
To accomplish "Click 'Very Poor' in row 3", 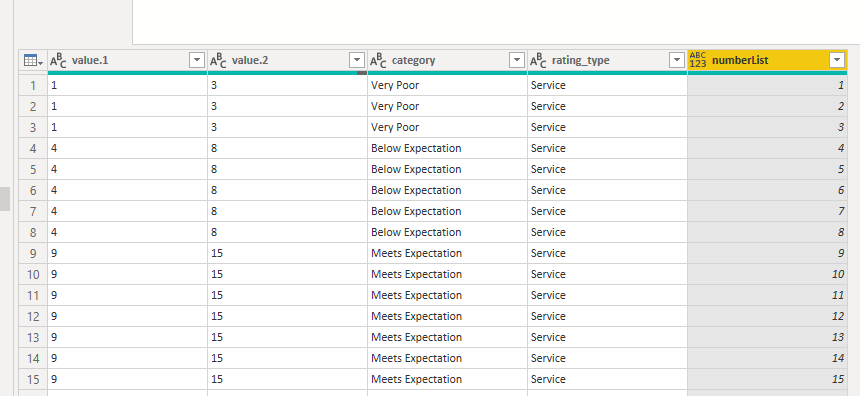I will click(395, 127).
